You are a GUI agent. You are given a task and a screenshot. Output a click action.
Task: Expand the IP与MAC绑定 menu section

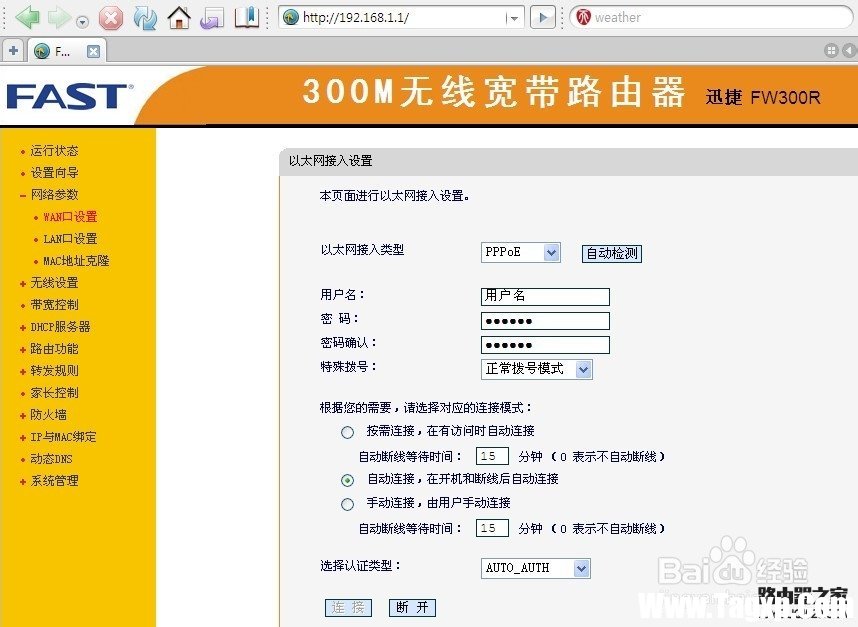click(63, 437)
